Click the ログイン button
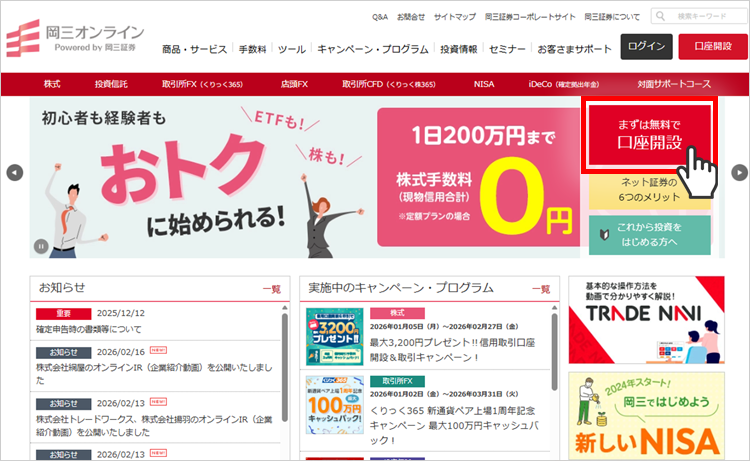This screenshot has width=750, height=461. pos(647,46)
